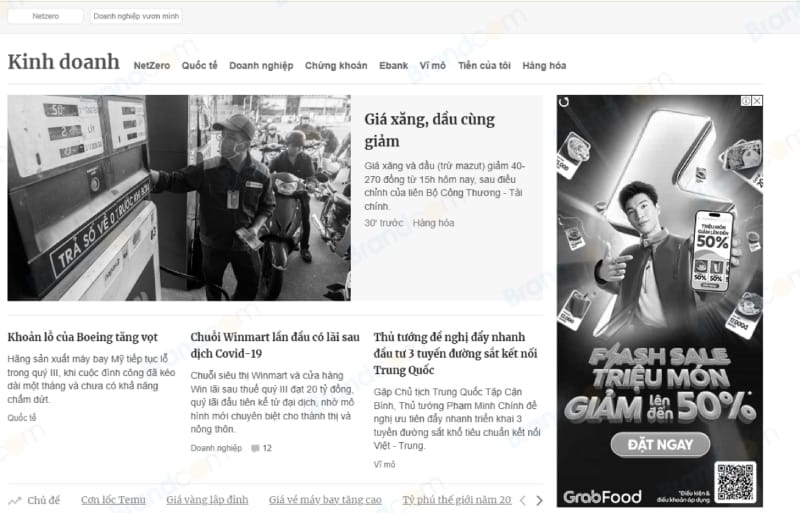Open the Giá vàng lập đỉnh topic
800x513 pixels.
(x=207, y=500)
